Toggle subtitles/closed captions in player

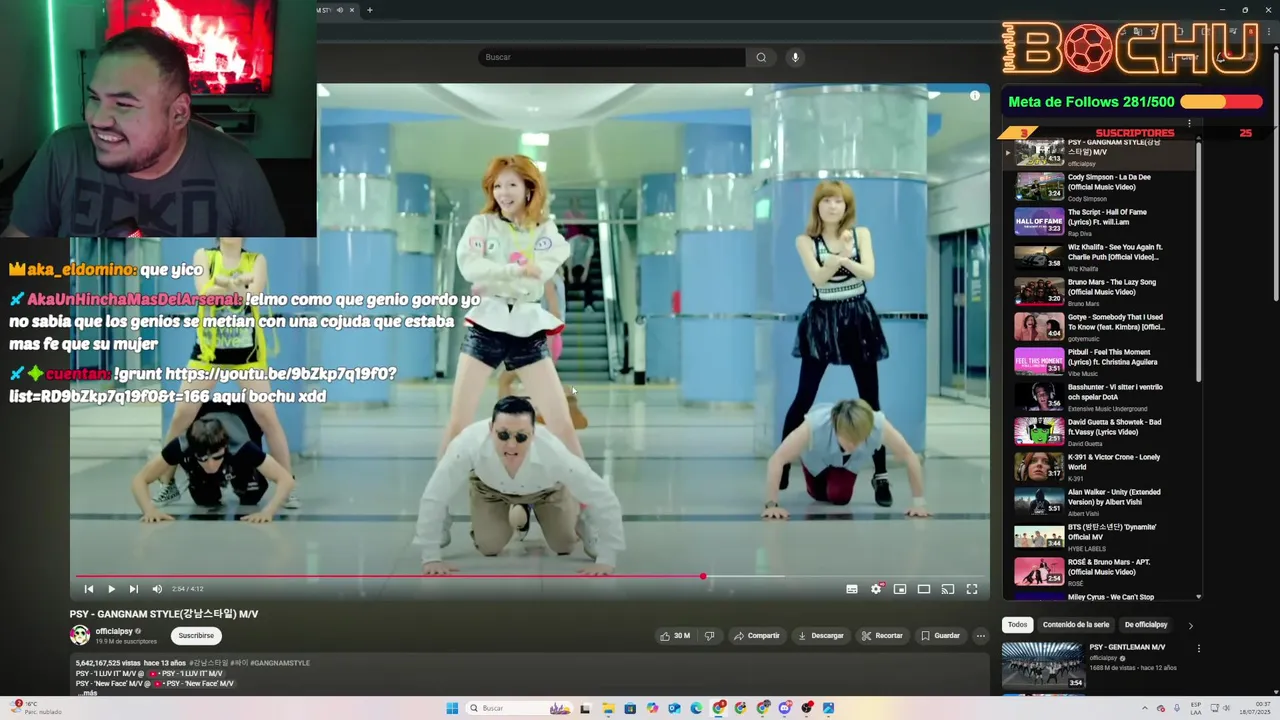tap(852, 589)
